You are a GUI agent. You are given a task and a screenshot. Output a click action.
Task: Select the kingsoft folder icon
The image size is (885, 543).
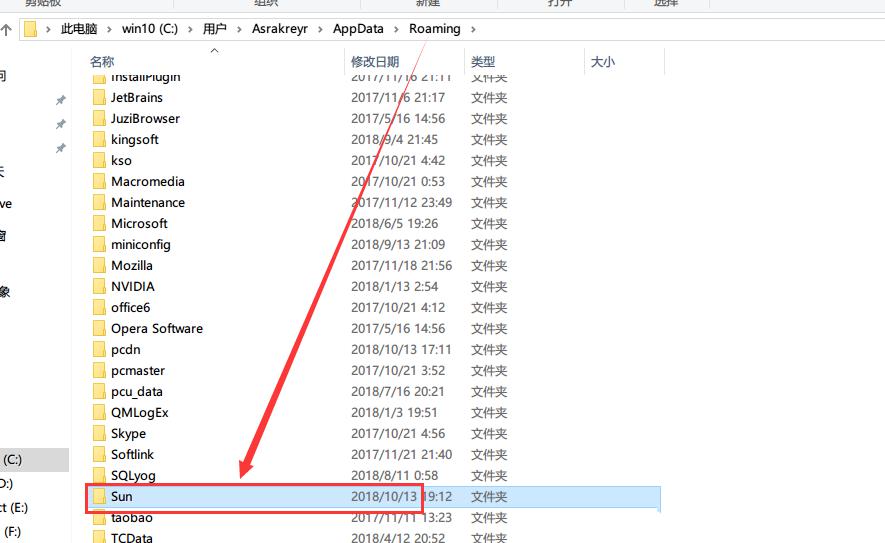[x=99, y=139]
